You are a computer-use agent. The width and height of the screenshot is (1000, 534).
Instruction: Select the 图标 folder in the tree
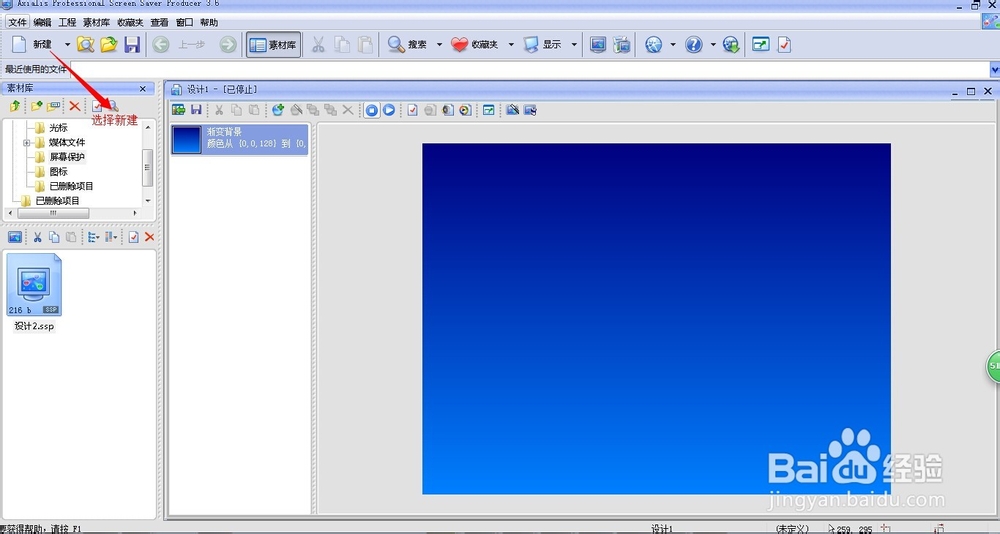click(x=58, y=172)
